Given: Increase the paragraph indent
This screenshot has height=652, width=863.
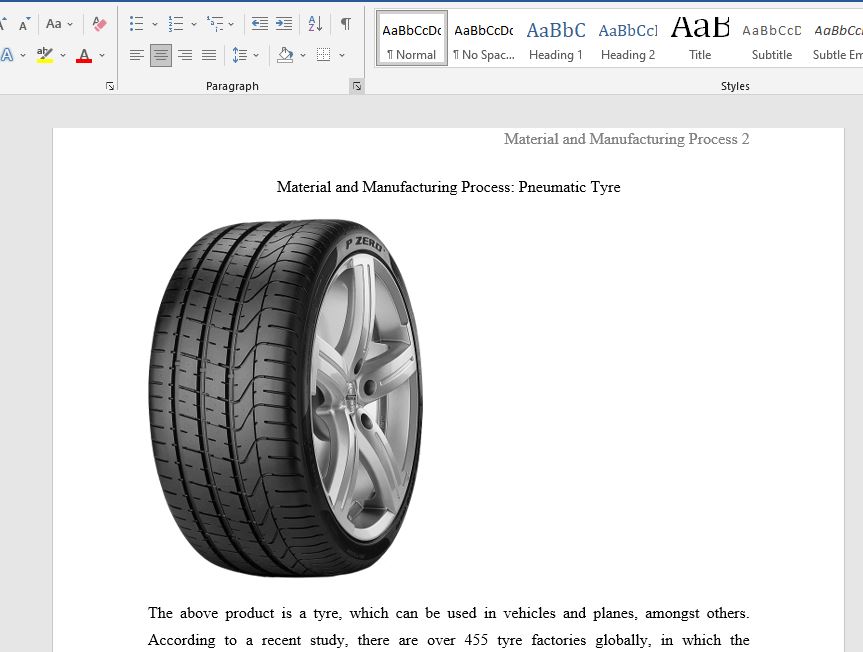Looking at the screenshot, I should [x=284, y=24].
